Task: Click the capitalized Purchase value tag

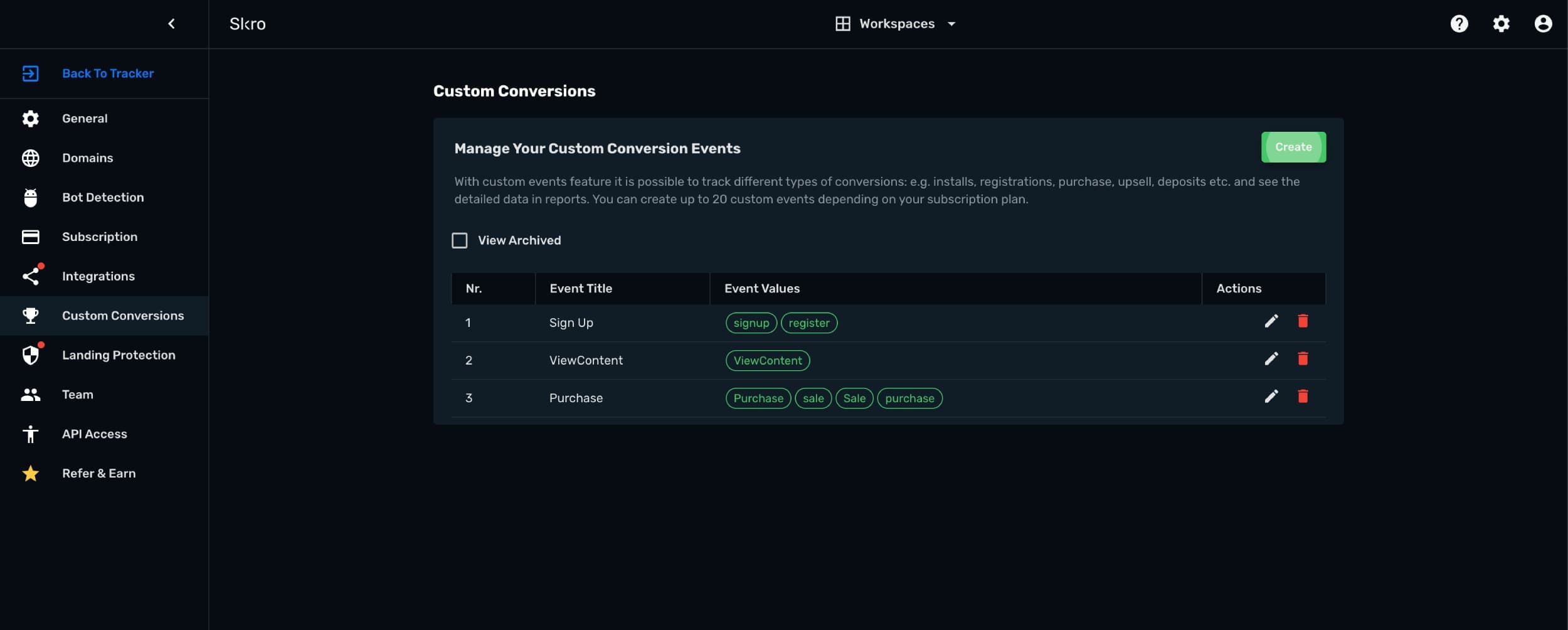Action: (758, 398)
